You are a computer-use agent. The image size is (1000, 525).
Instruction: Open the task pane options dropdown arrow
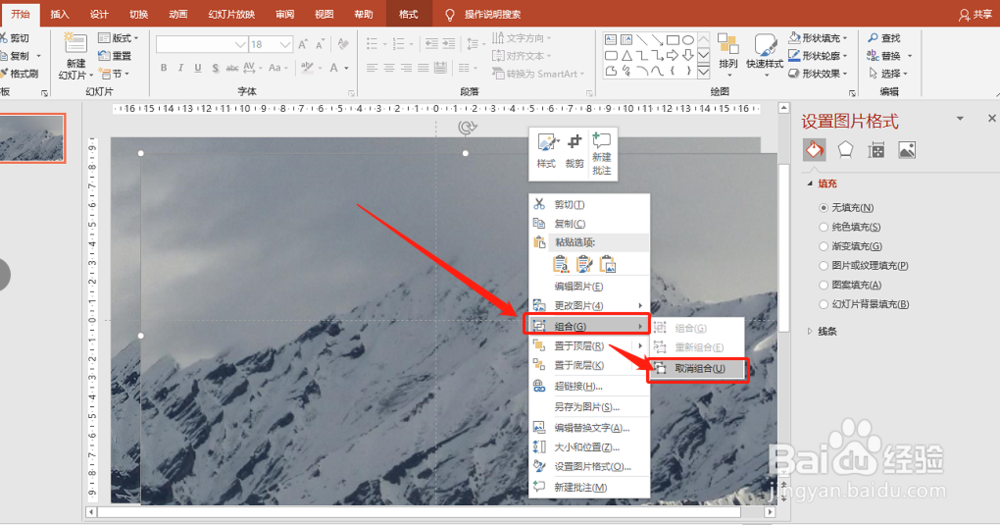(x=959, y=119)
